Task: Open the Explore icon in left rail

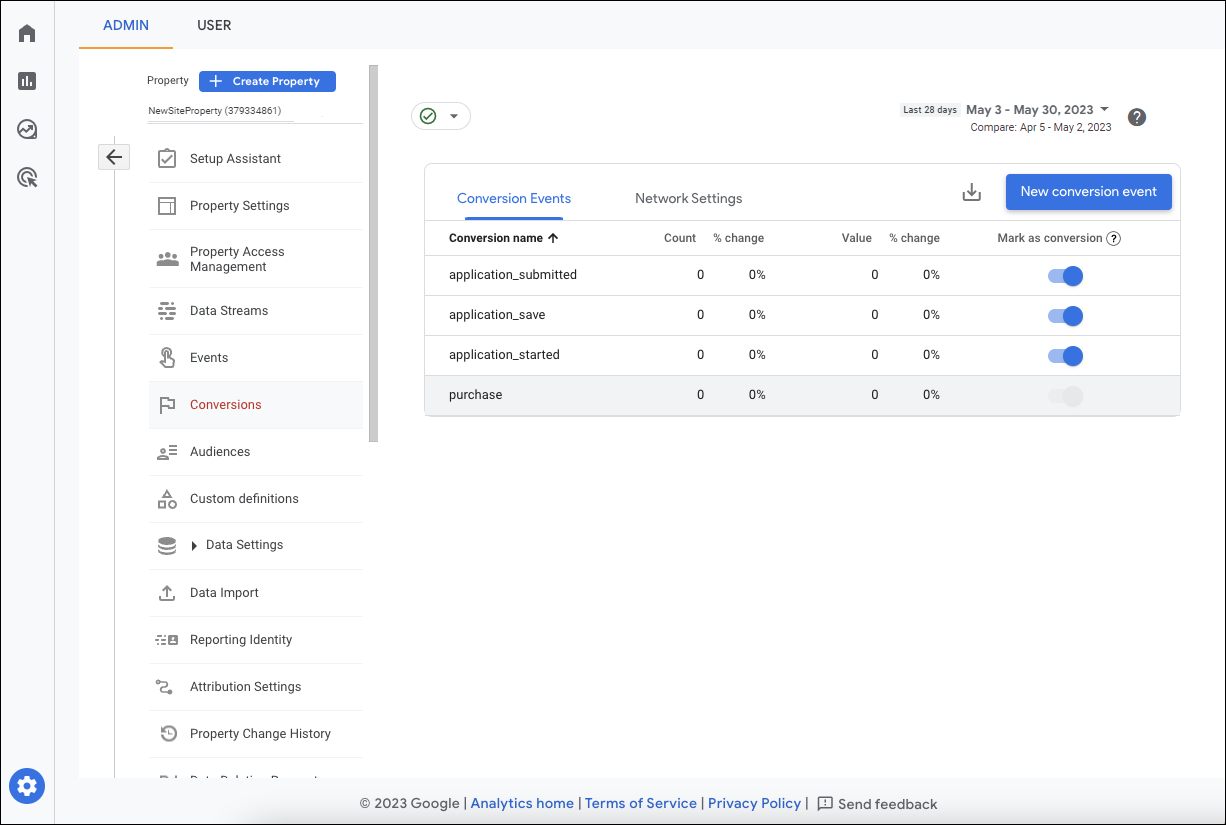Action: tap(27, 129)
